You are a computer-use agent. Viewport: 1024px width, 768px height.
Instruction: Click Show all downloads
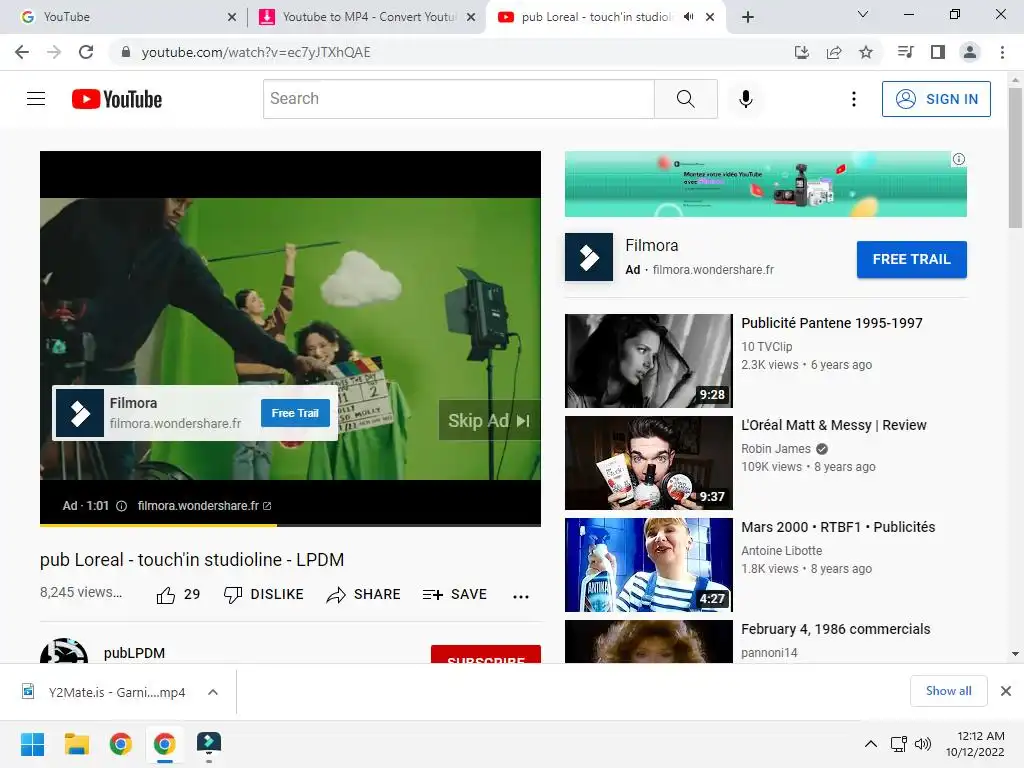pyautogui.click(x=948, y=691)
